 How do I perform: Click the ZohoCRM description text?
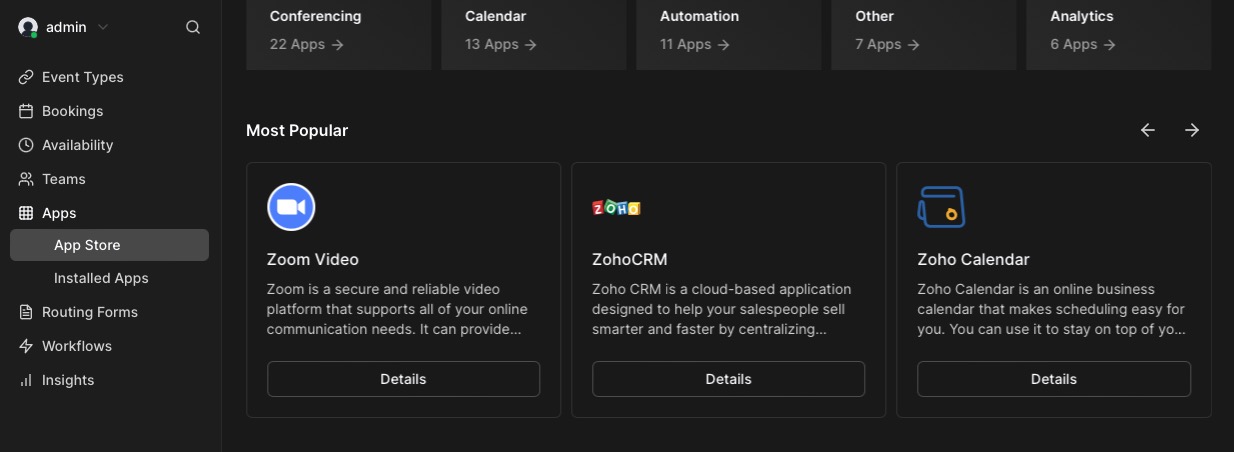pos(722,309)
